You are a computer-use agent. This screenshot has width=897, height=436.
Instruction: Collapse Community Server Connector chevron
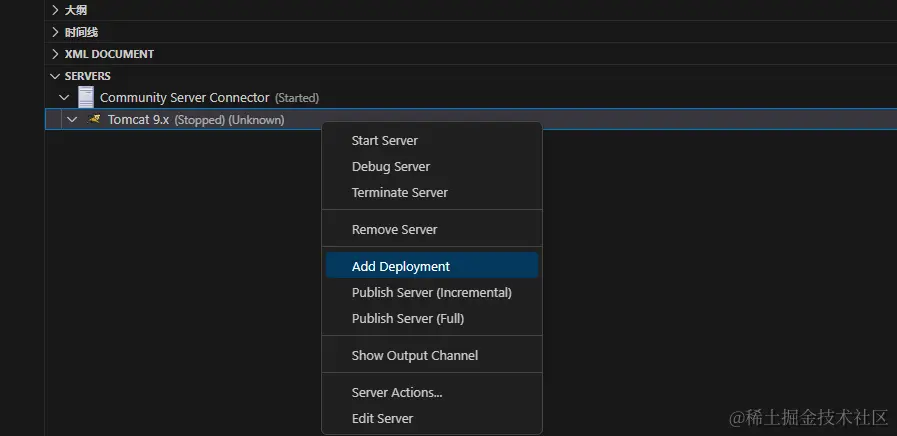[64, 98]
